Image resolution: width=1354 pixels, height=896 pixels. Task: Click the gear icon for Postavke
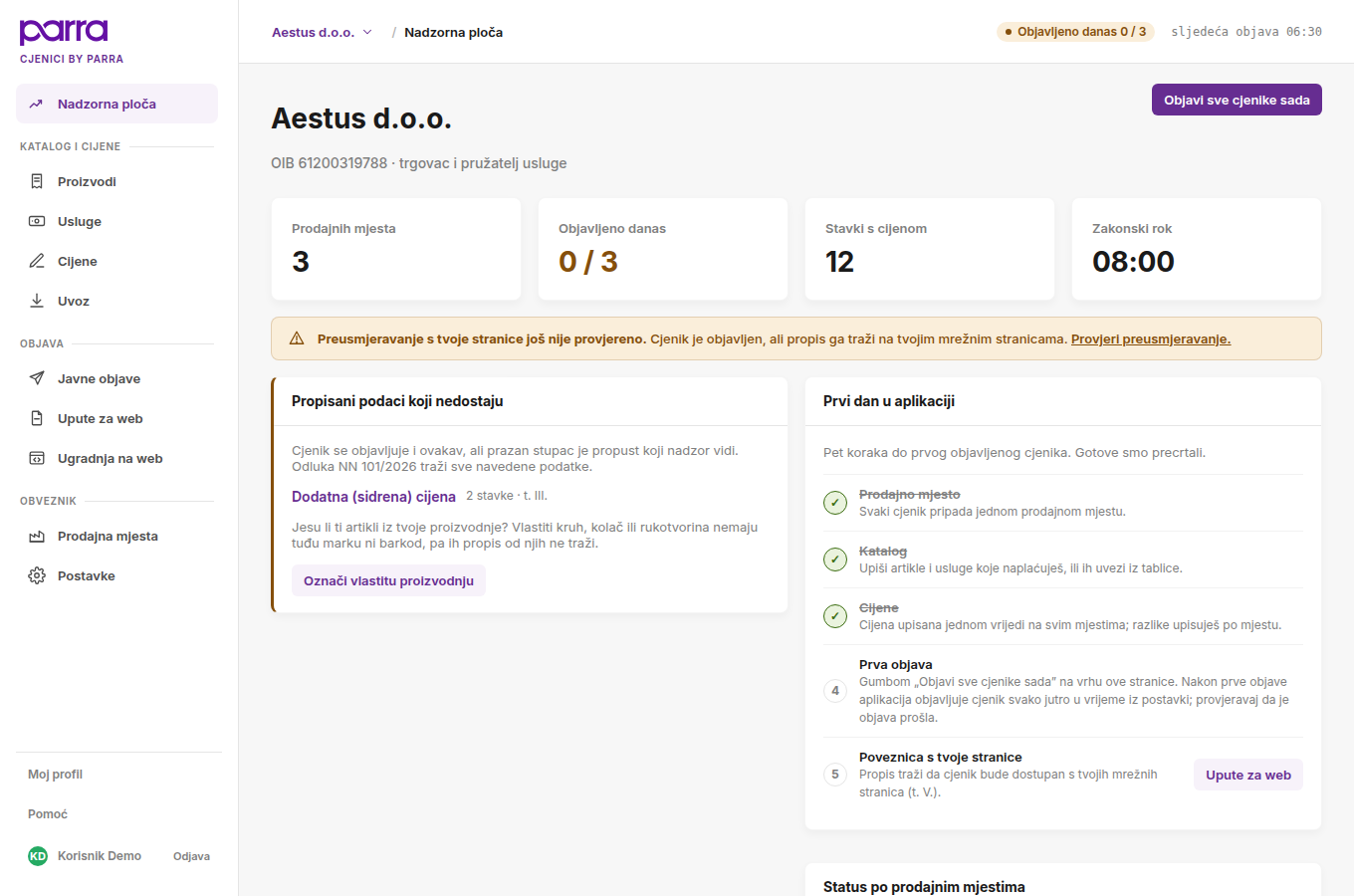[x=37, y=575]
